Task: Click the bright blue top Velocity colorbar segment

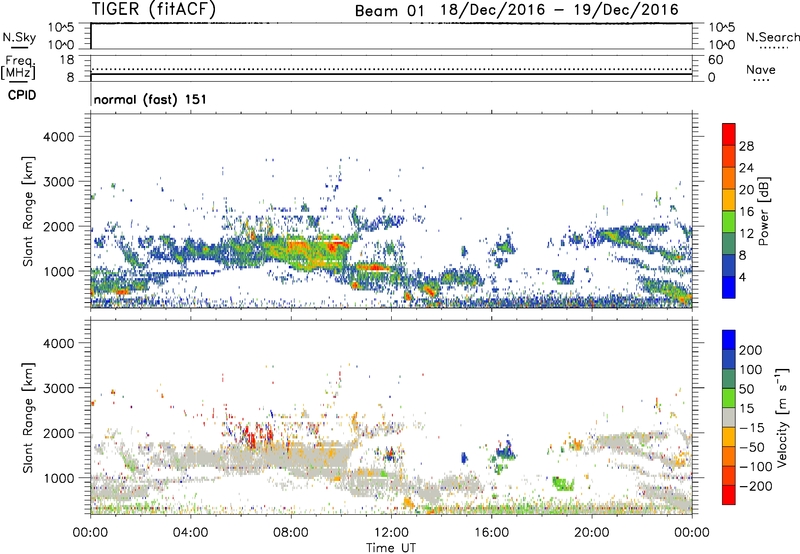Action: [729, 340]
